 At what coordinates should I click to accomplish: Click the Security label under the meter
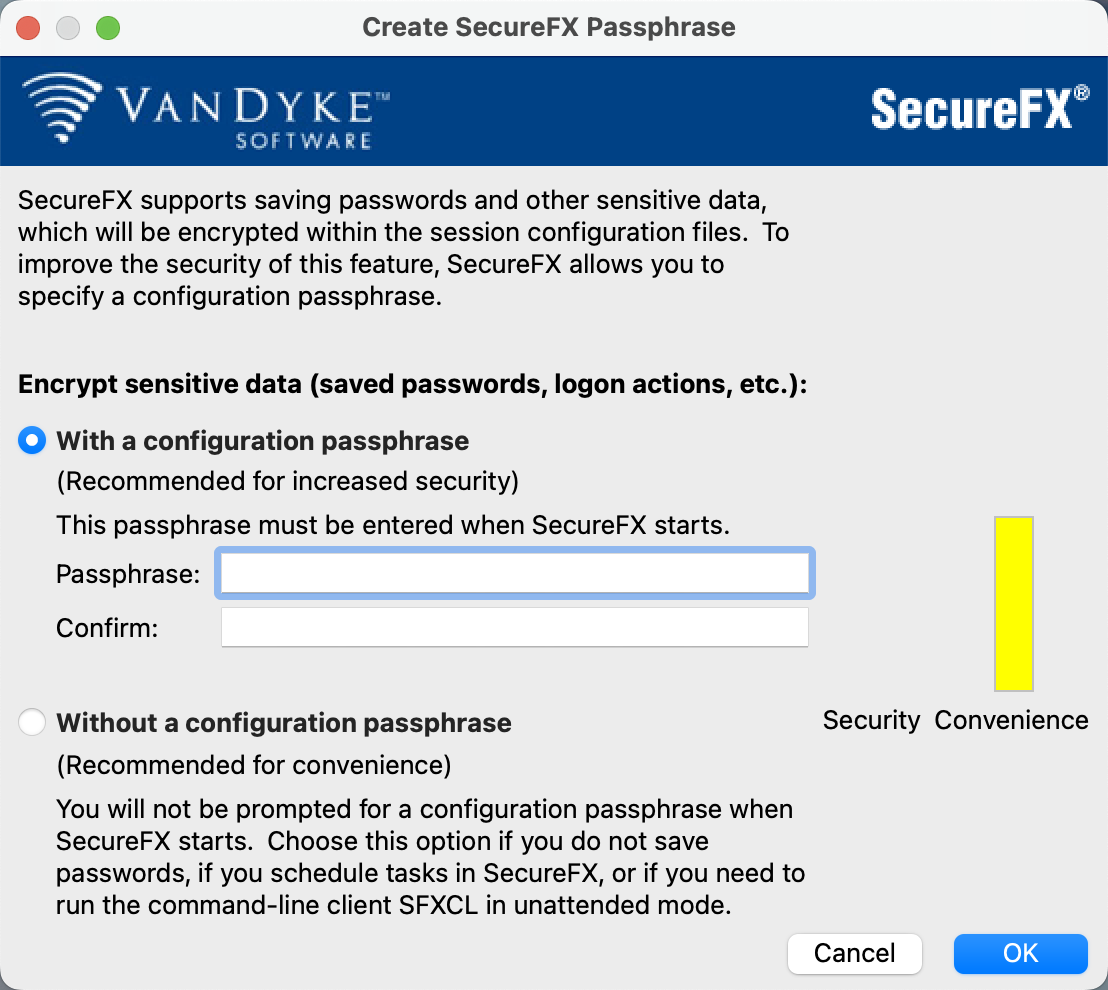tap(871, 720)
